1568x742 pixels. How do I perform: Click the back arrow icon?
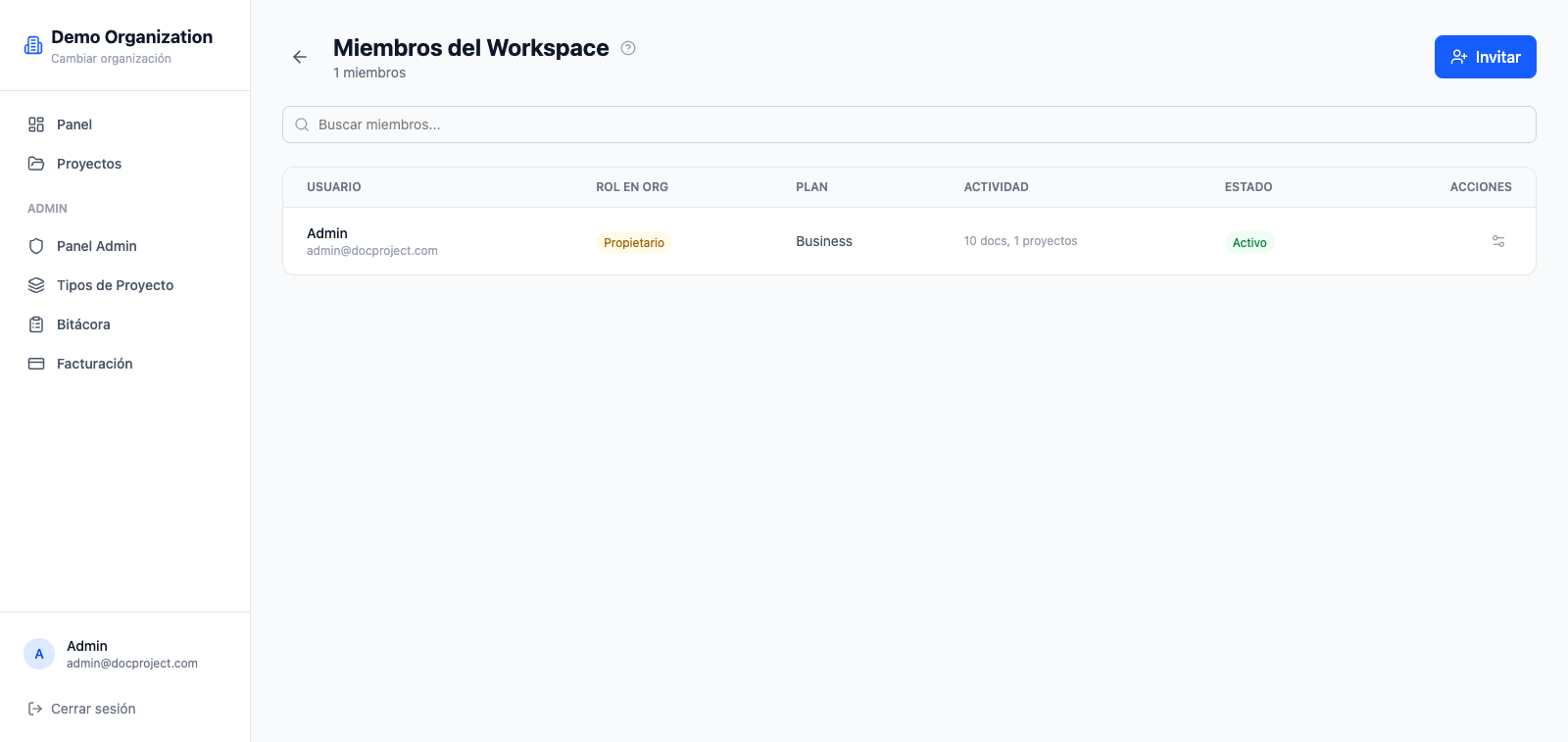pos(300,57)
